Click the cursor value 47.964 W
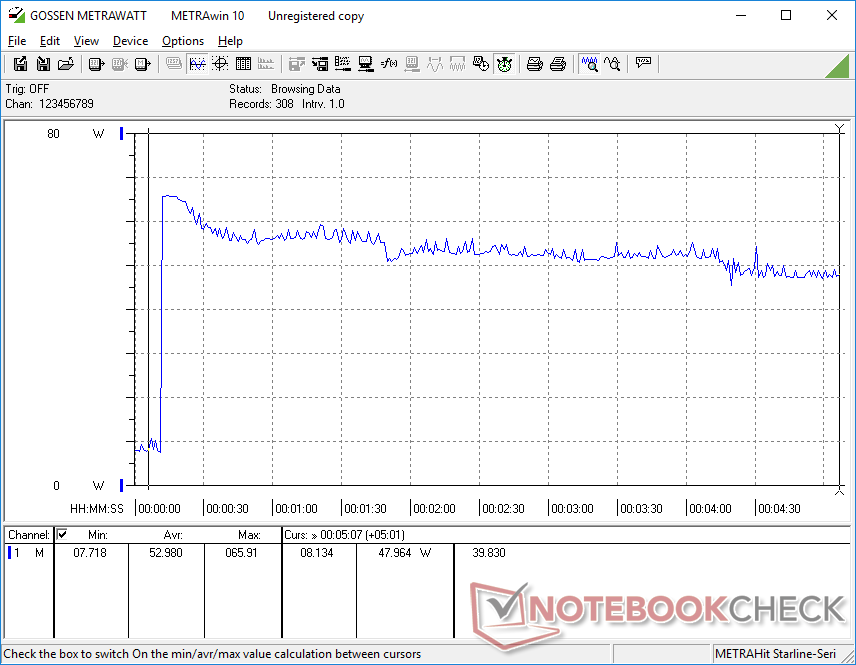Image resolution: width=856 pixels, height=665 pixels. tap(405, 553)
